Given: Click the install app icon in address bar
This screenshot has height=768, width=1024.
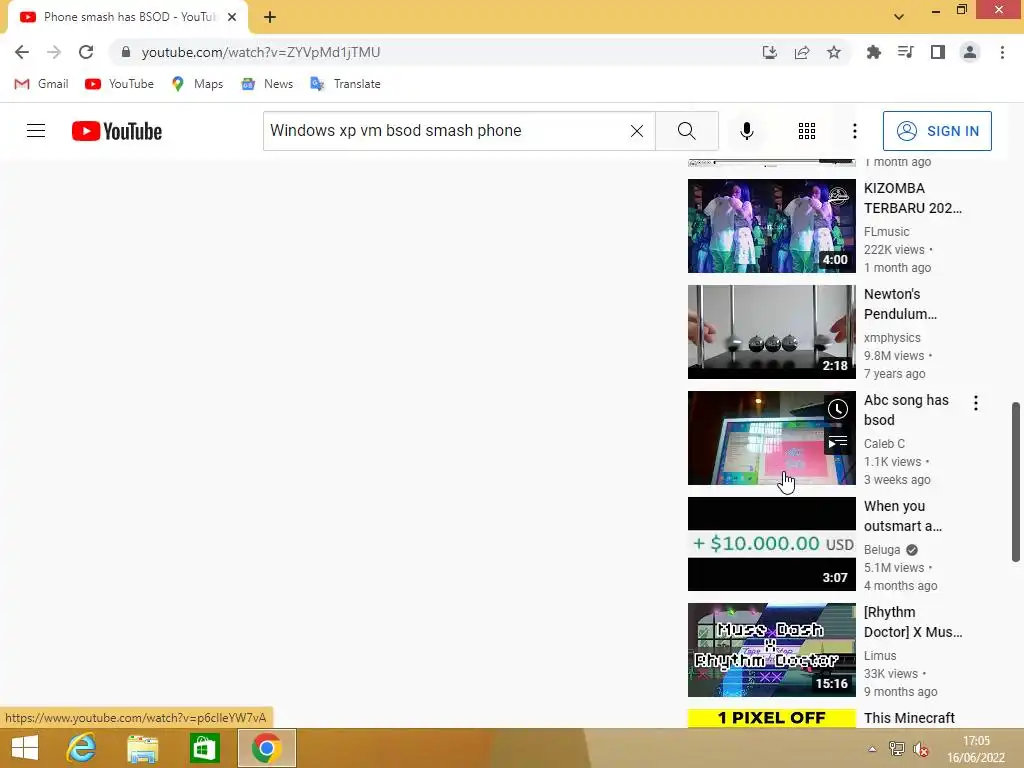Looking at the screenshot, I should [x=770, y=52].
